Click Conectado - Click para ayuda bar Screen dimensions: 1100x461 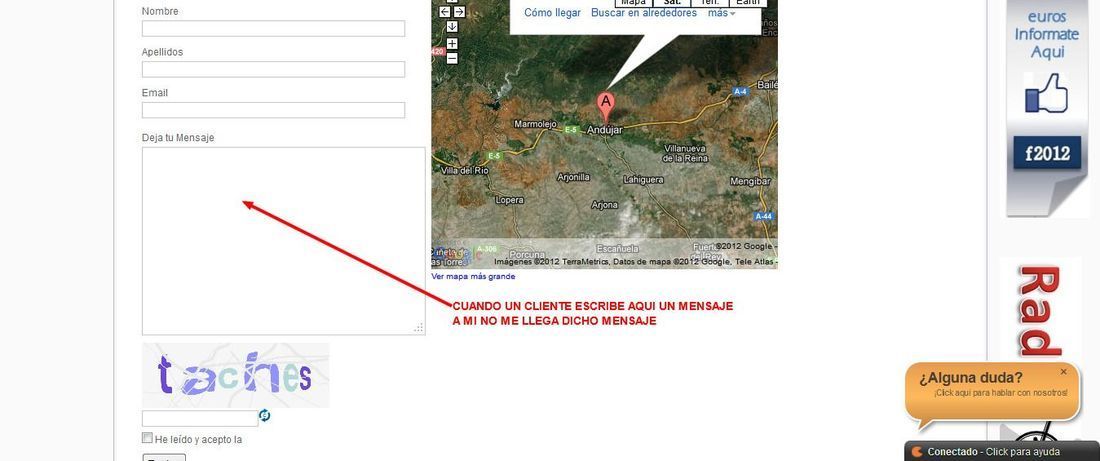point(1002,452)
